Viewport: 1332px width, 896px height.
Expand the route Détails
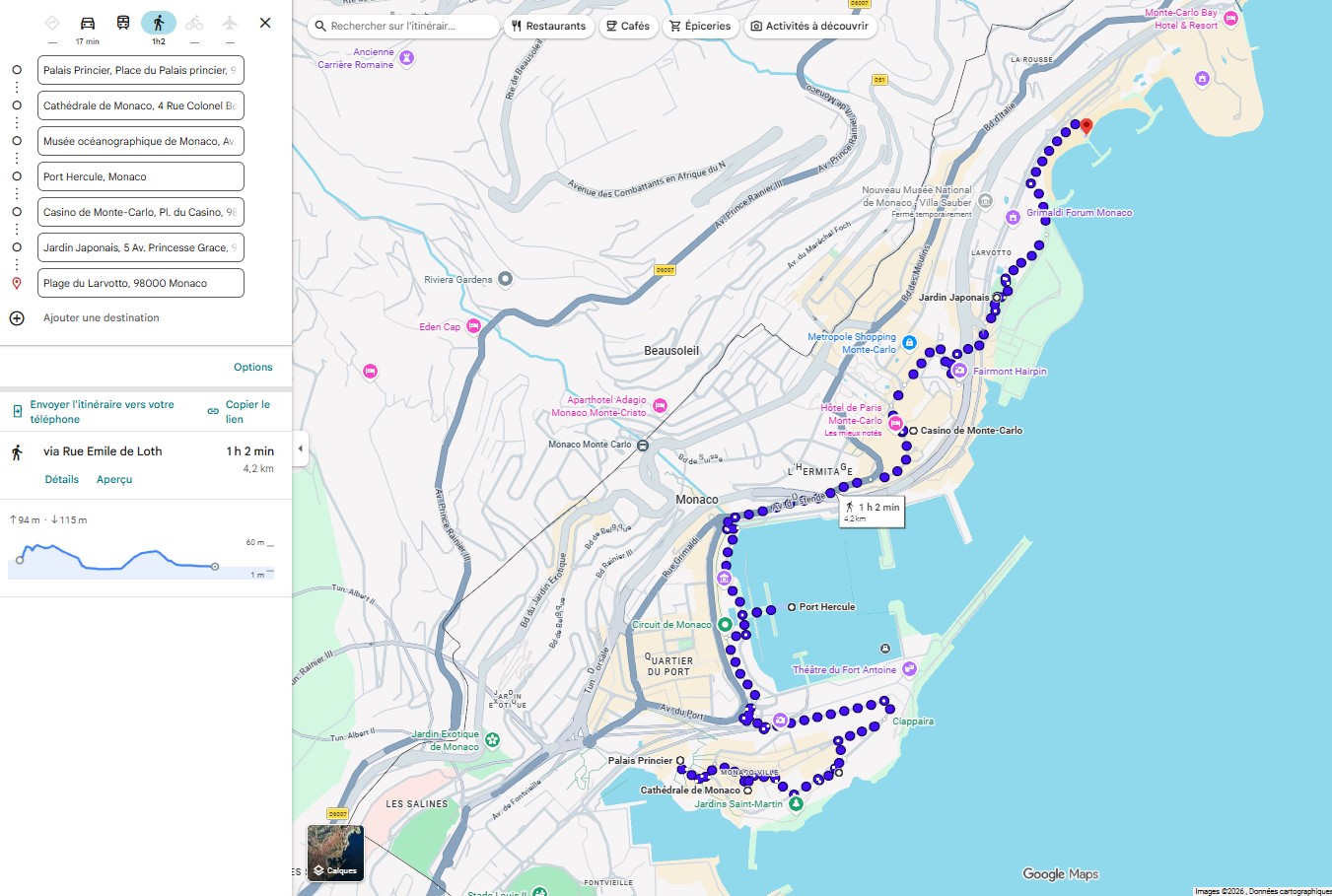click(62, 479)
